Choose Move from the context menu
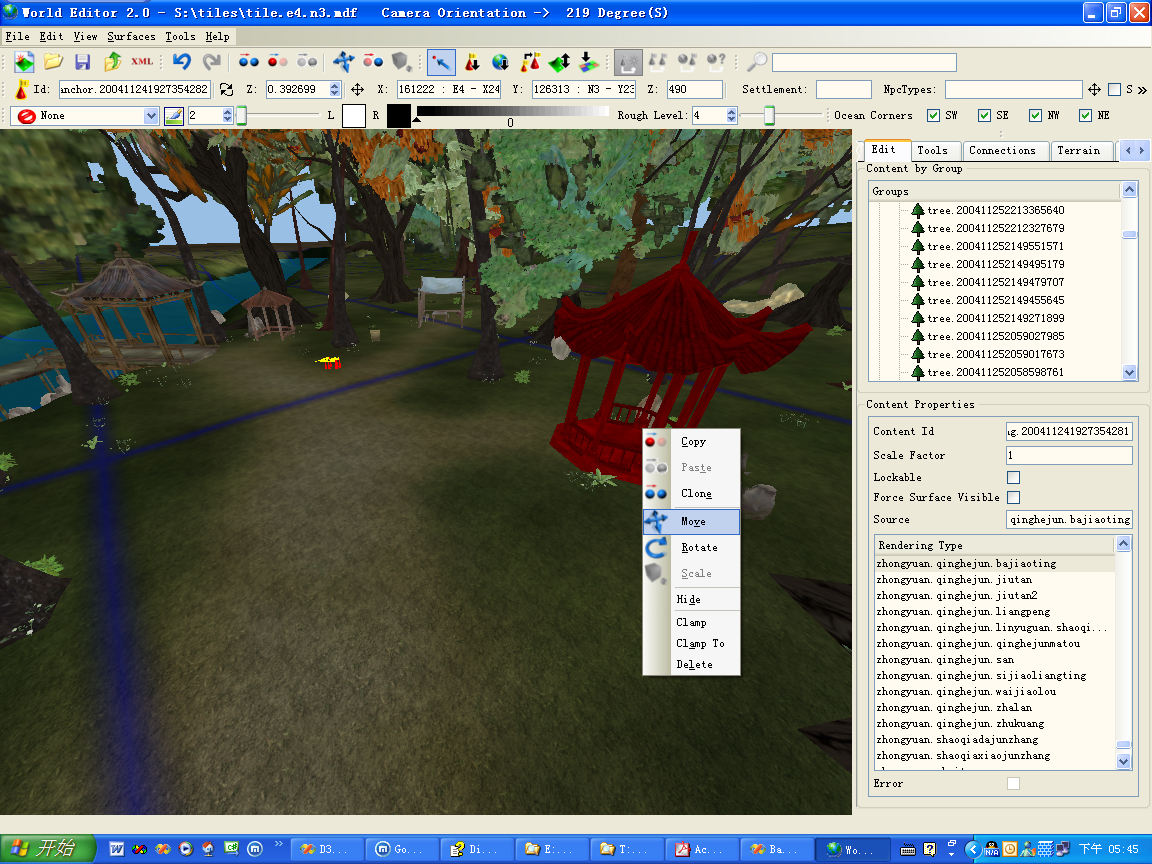The width and height of the screenshot is (1152, 864). (x=691, y=522)
